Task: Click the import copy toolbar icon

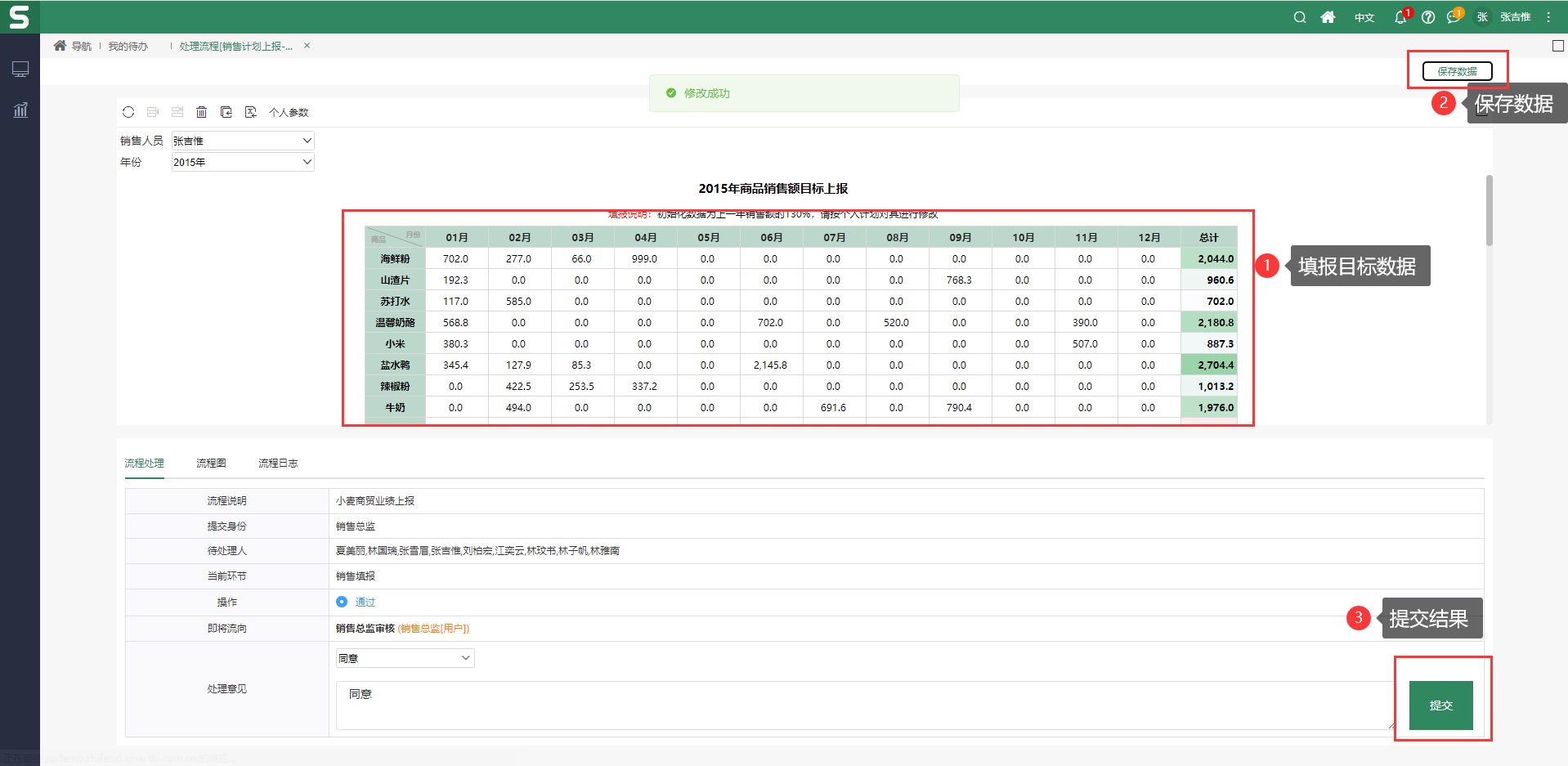Action: 226,112
